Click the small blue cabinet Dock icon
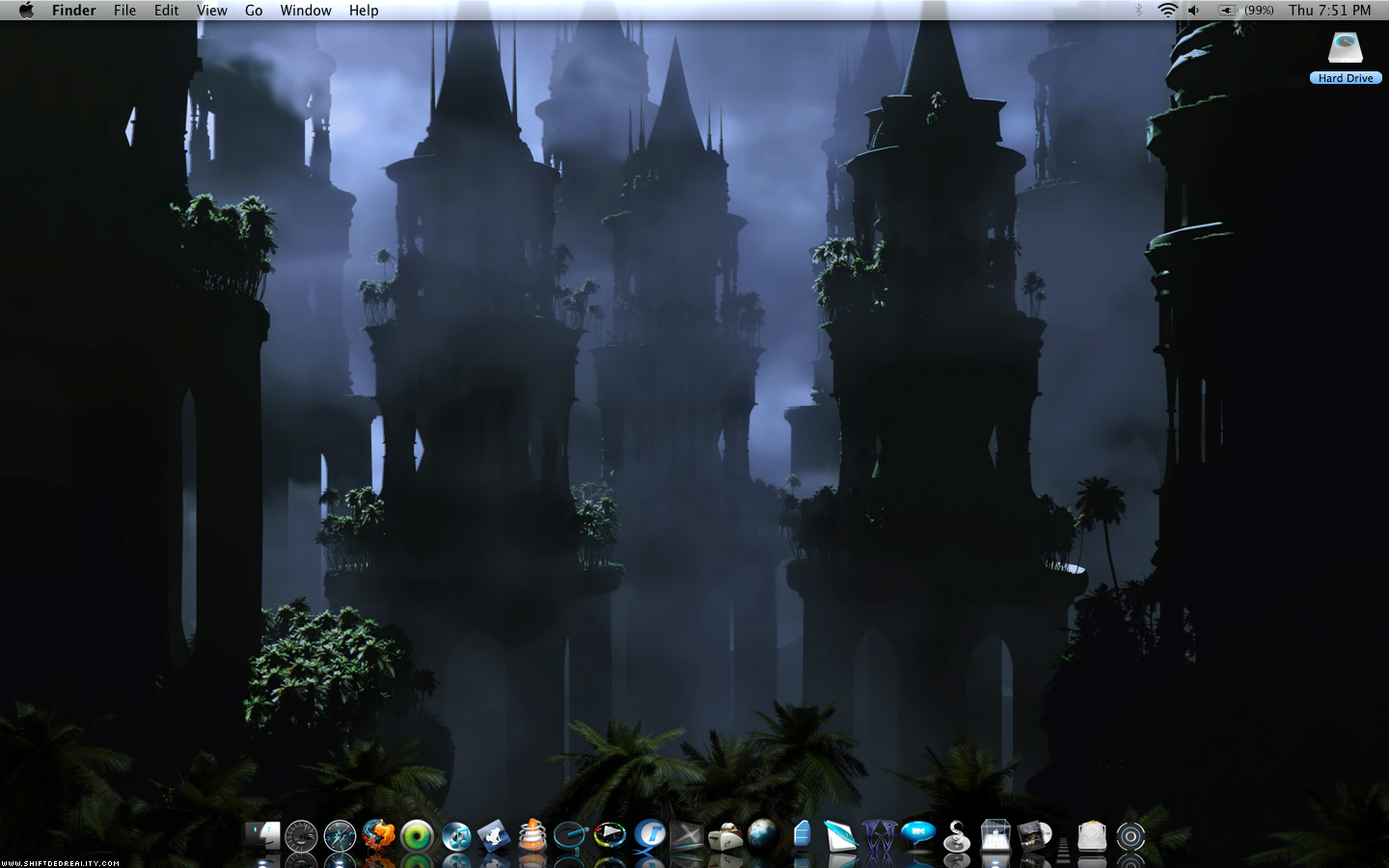Viewport: 1389px width, 868px height. (x=802, y=835)
